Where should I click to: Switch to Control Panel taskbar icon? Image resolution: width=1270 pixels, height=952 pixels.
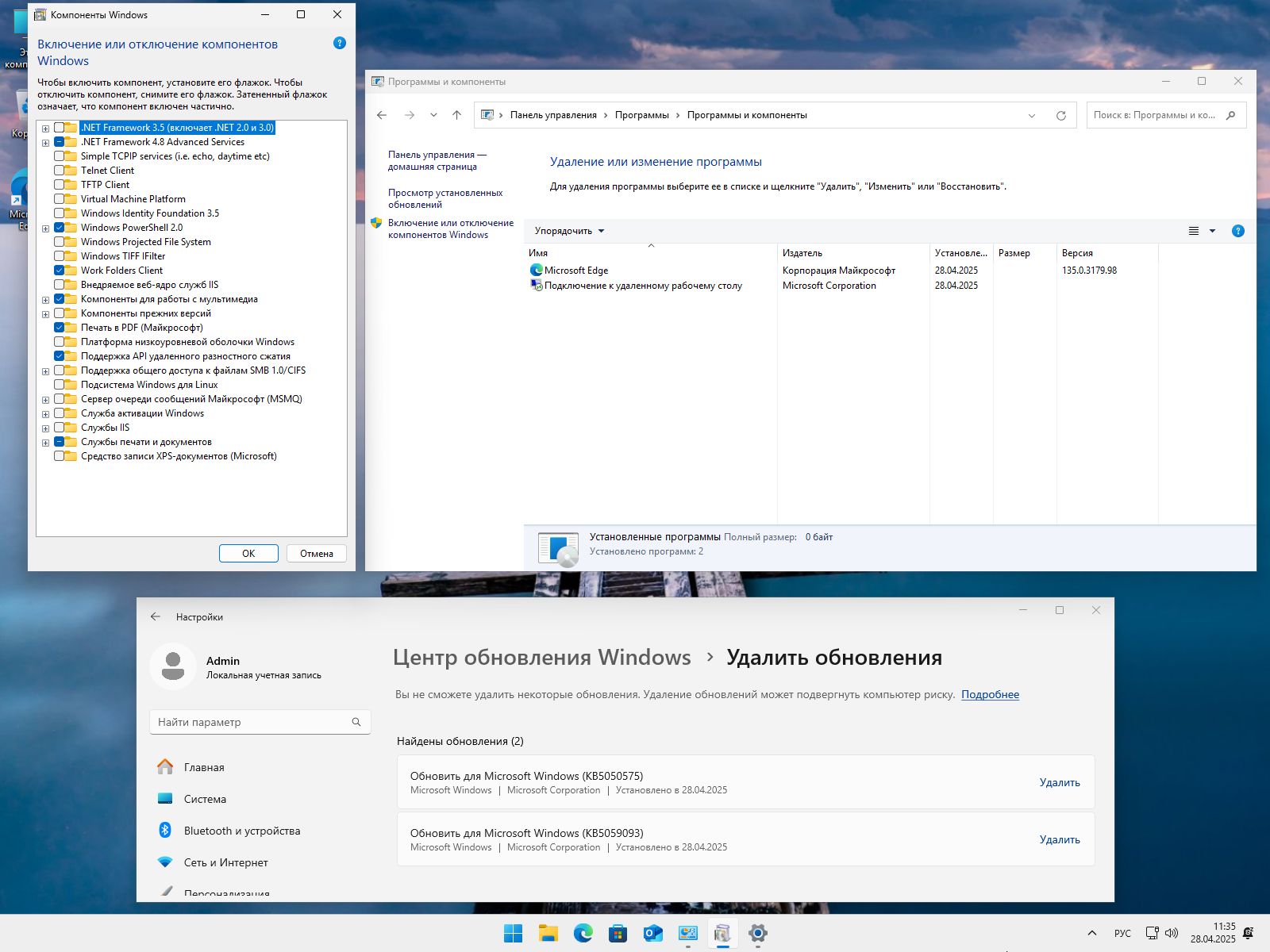(687, 933)
